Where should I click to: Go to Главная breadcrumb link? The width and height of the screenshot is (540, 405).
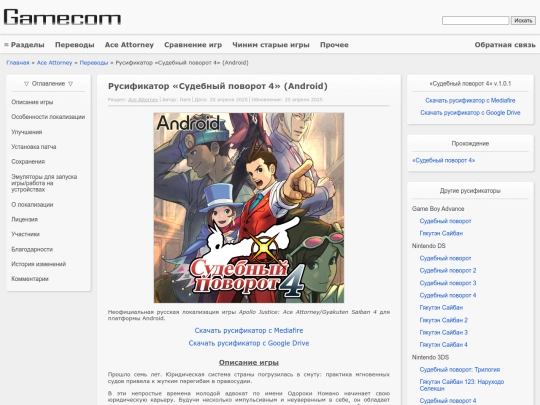[x=18, y=63]
